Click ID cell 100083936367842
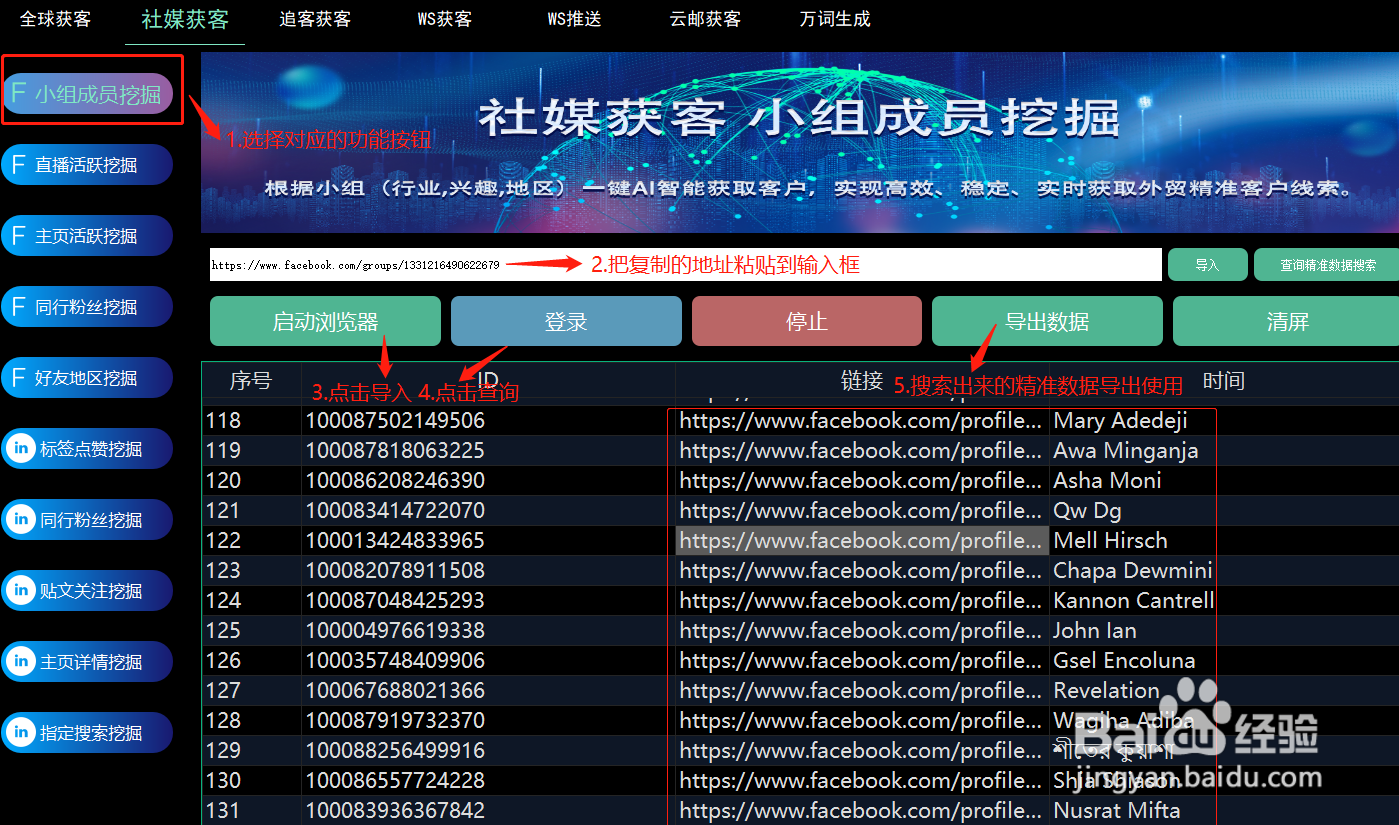1399x825 pixels. click(395, 811)
